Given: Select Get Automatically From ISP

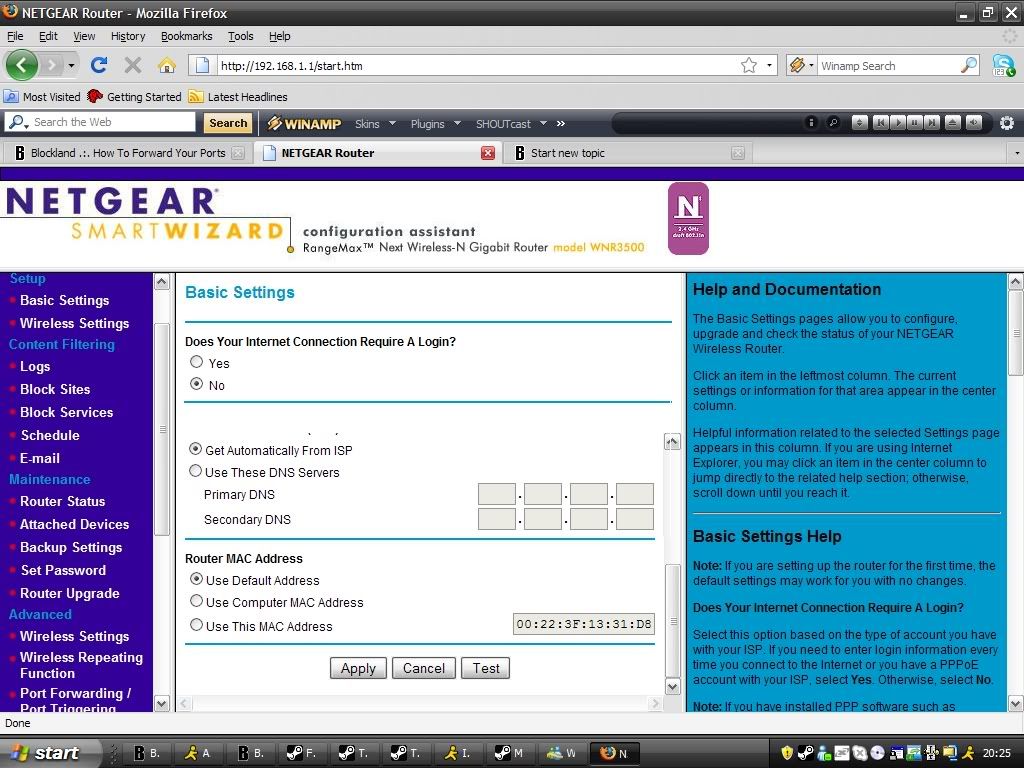Looking at the screenshot, I should coord(195,449).
